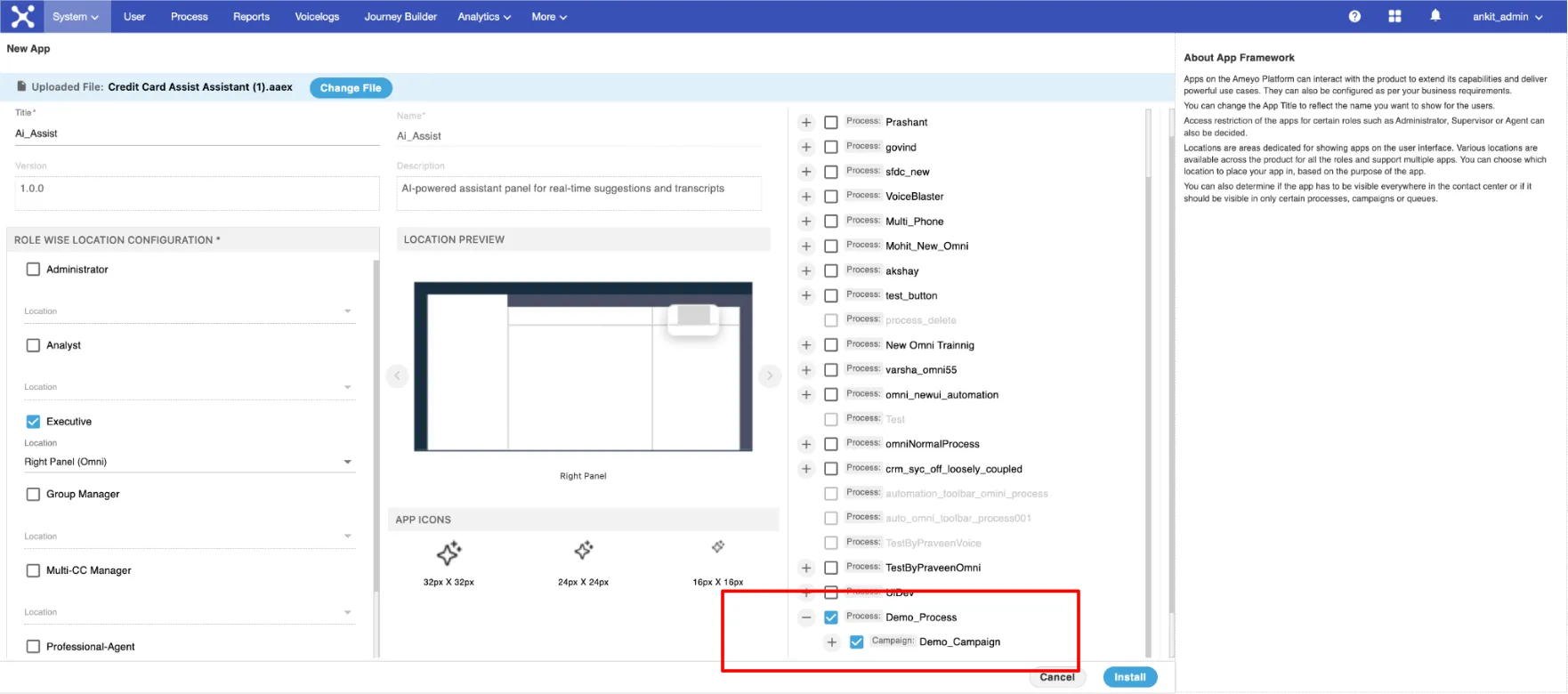The height and width of the screenshot is (694, 1568).
Task: Click the Ameyo logo icon
Action: pos(22,16)
